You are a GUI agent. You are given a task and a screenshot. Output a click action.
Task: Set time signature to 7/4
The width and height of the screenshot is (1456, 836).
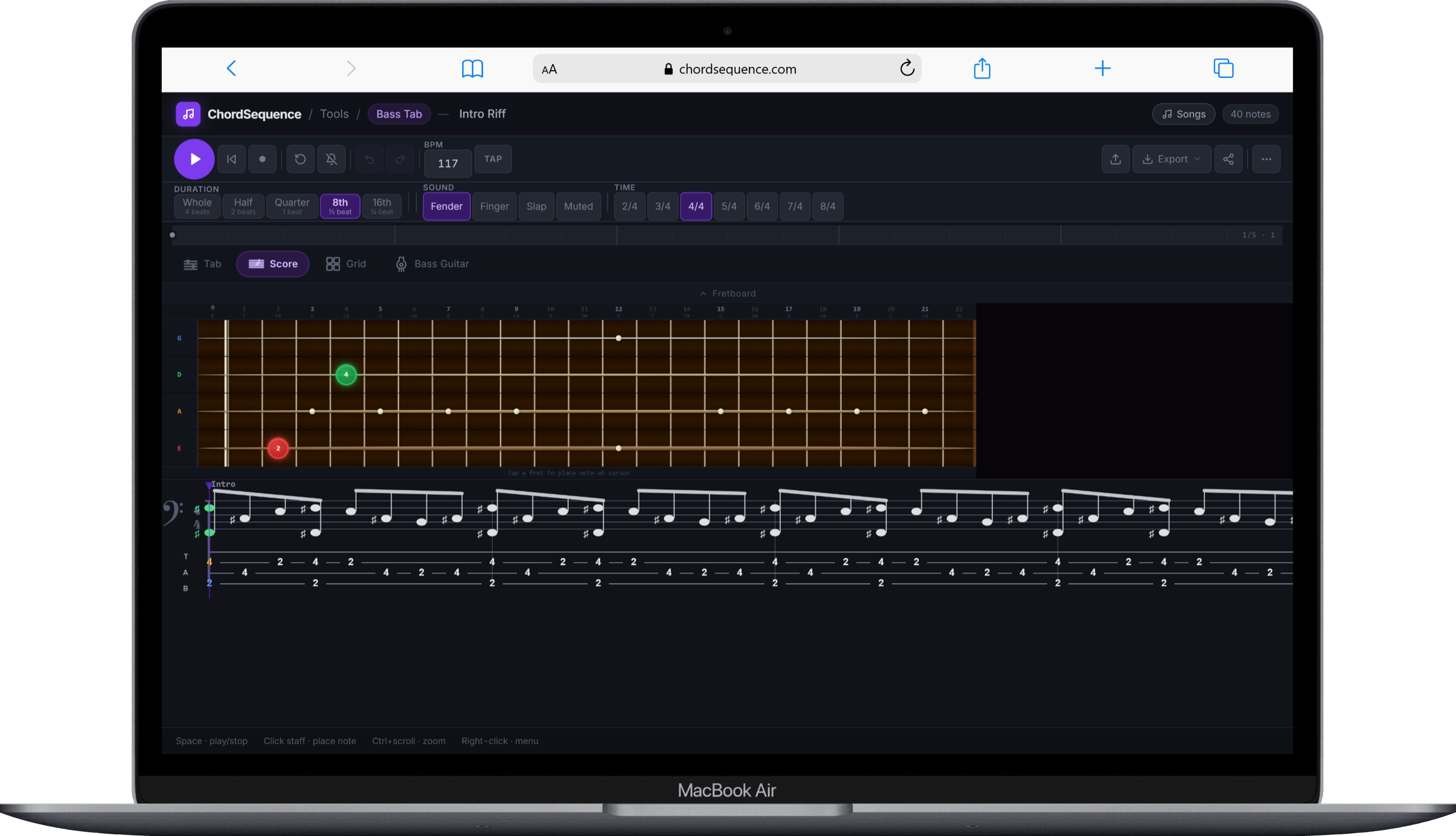click(x=795, y=206)
